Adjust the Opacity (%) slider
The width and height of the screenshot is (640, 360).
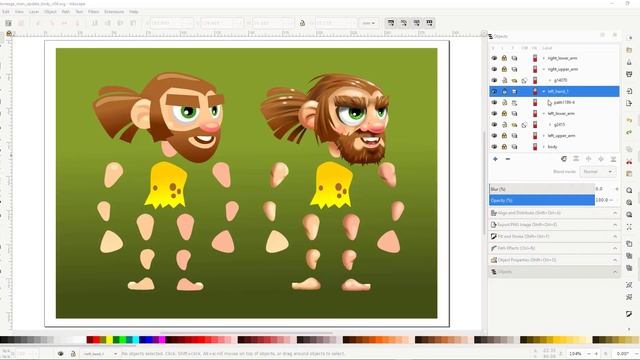pyautogui.click(x=542, y=200)
